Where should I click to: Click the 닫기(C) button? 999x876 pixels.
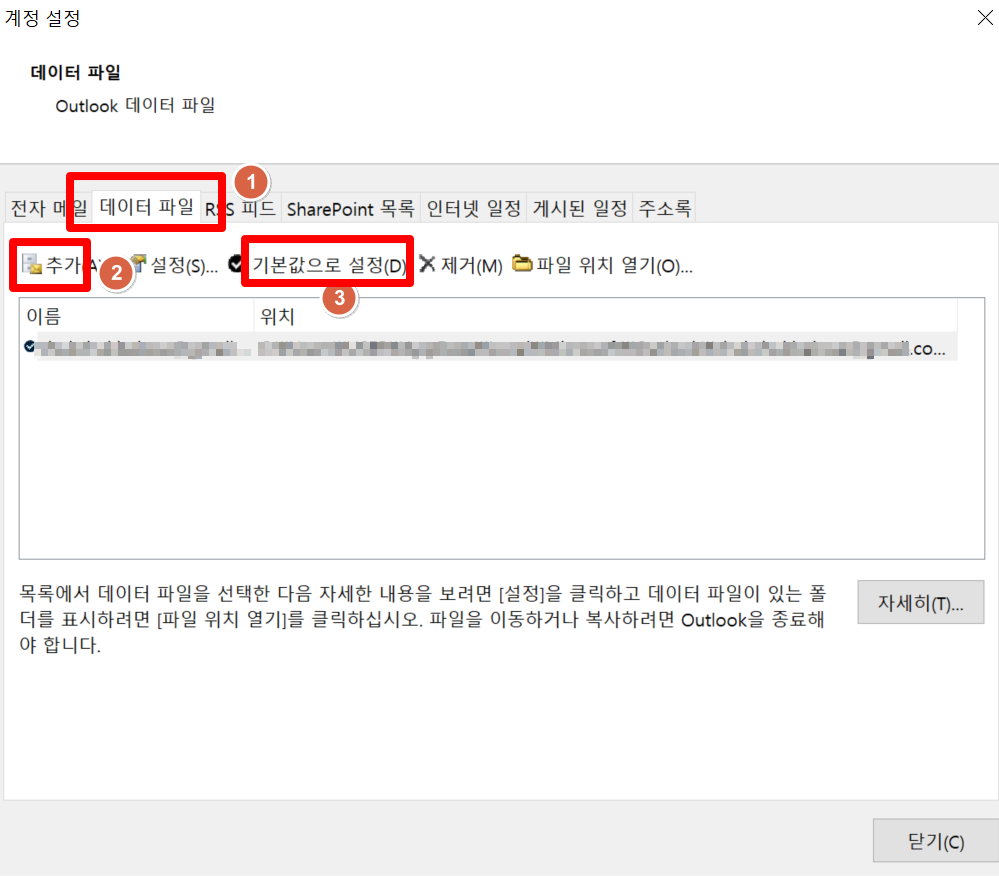pyautogui.click(x=936, y=841)
